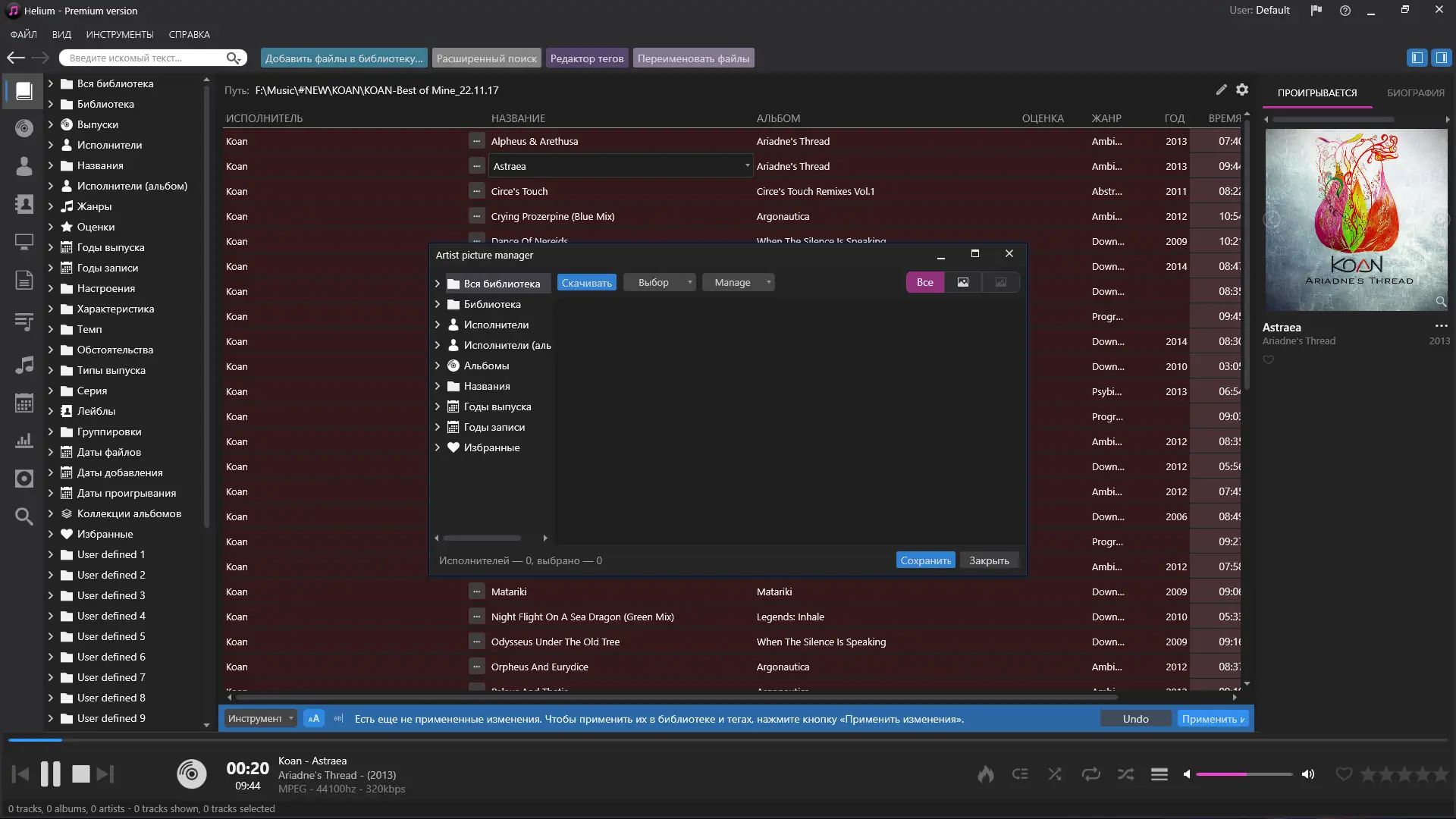Screen dimensions: 1456x819
Task: Toggle repeat mode in the player bar
Action: pyautogui.click(x=1090, y=774)
